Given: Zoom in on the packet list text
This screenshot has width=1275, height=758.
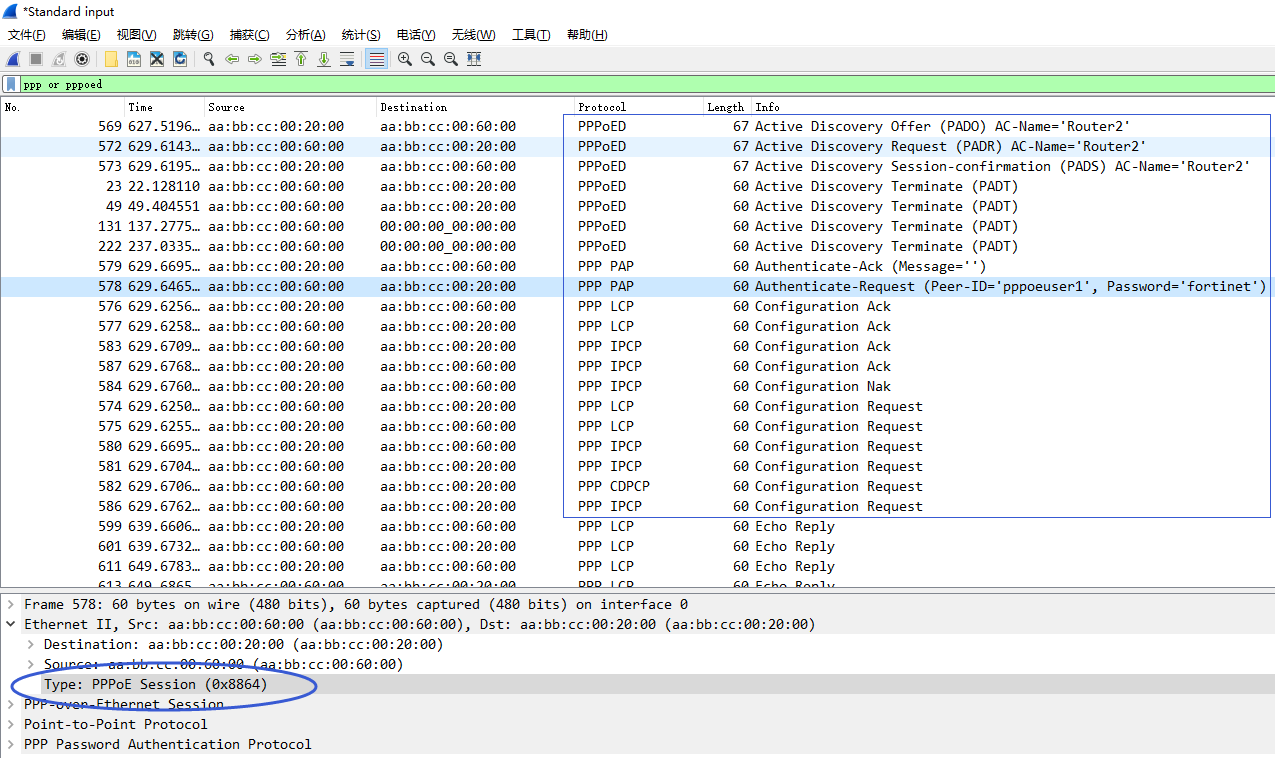Looking at the screenshot, I should (405, 59).
